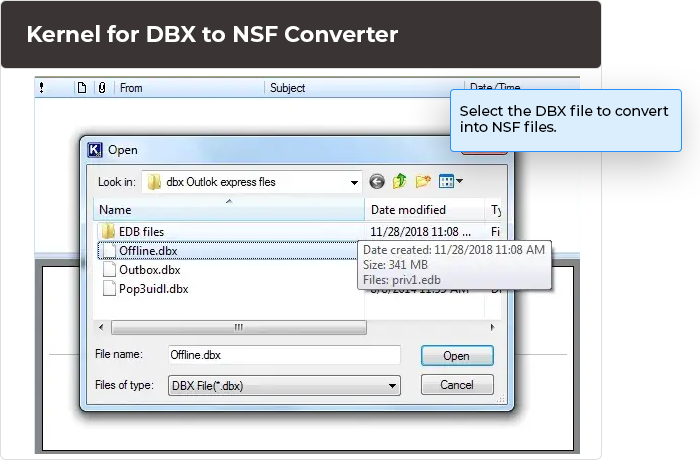700x460 pixels.
Task: Click the From column header in main window
Action: (x=189, y=88)
